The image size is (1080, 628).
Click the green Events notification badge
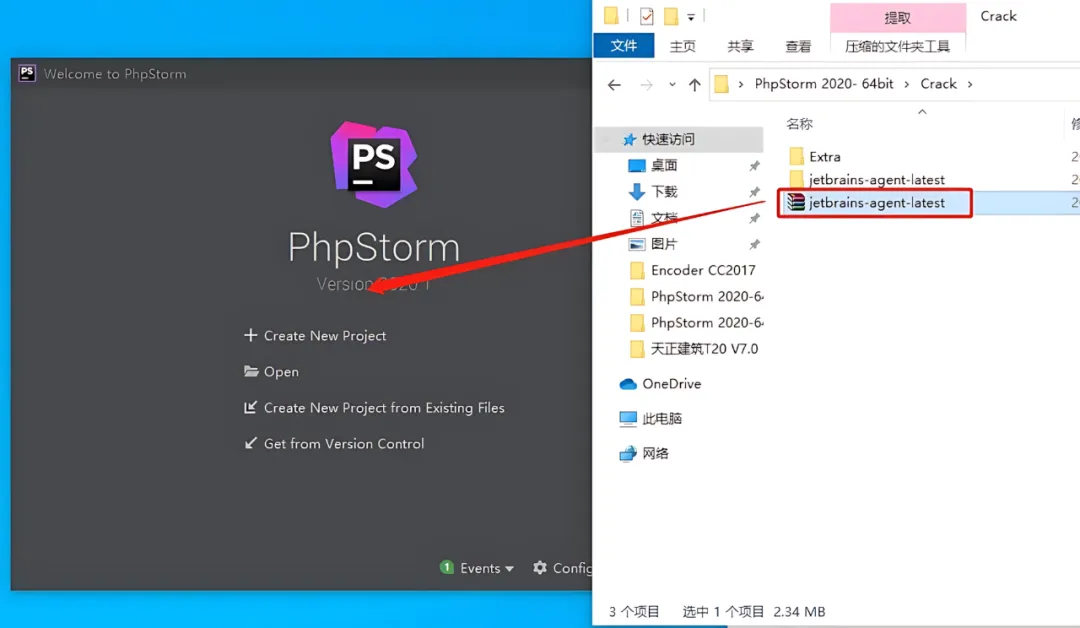click(x=446, y=567)
